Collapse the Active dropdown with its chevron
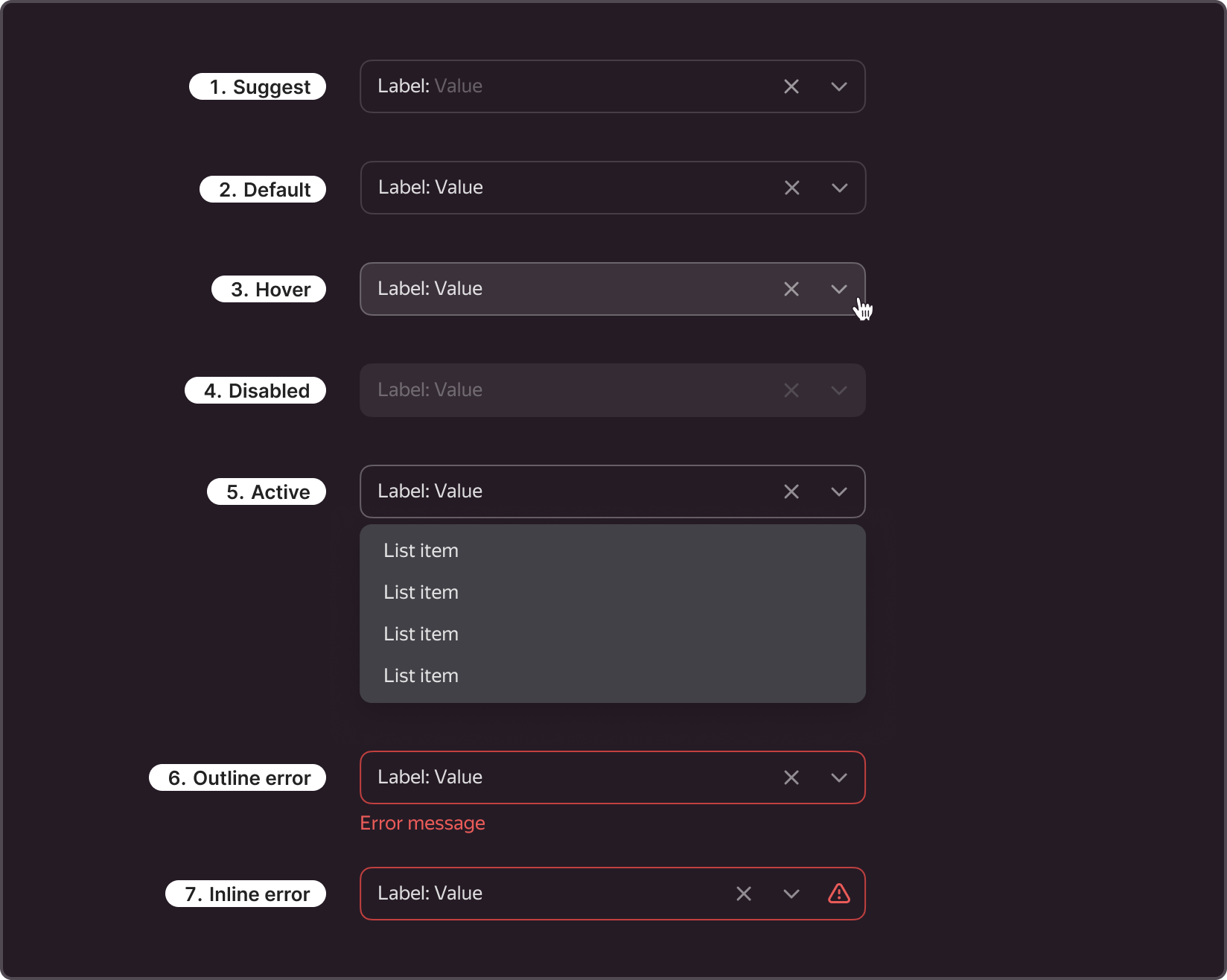This screenshot has height=980, width=1227. tap(839, 492)
